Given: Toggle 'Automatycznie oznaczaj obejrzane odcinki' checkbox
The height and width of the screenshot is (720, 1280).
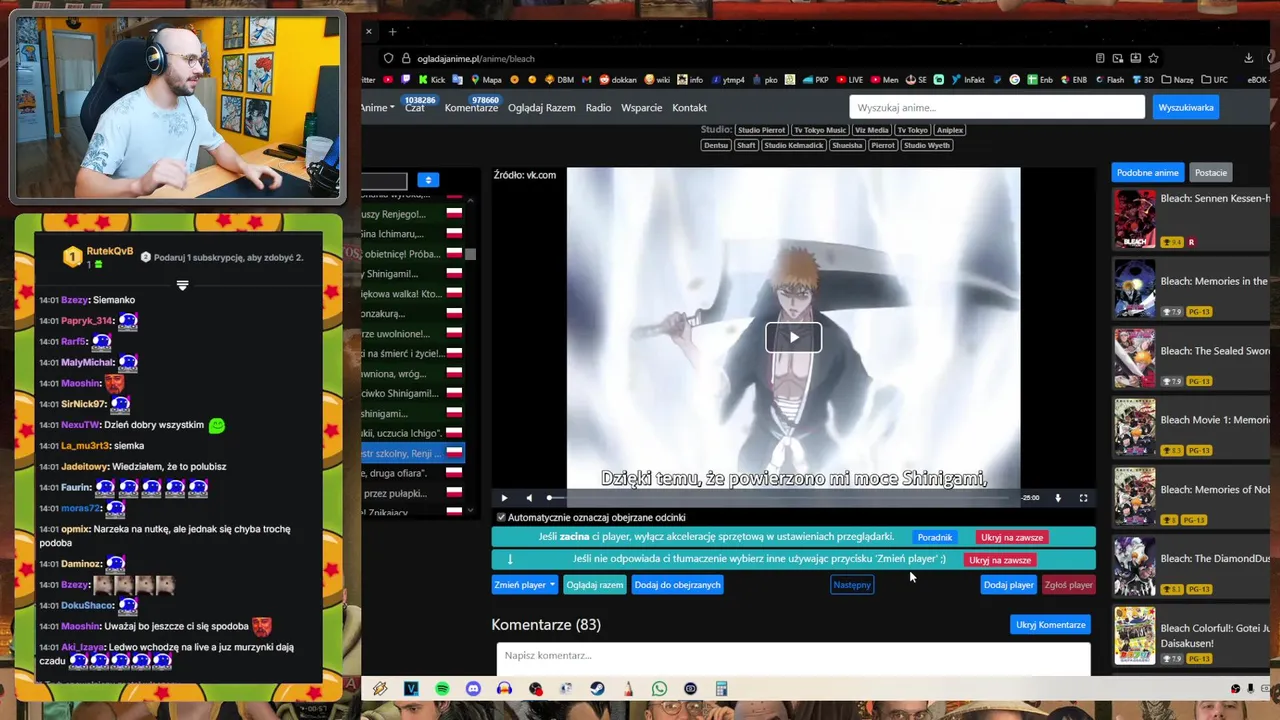Looking at the screenshot, I should tap(501, 517).
